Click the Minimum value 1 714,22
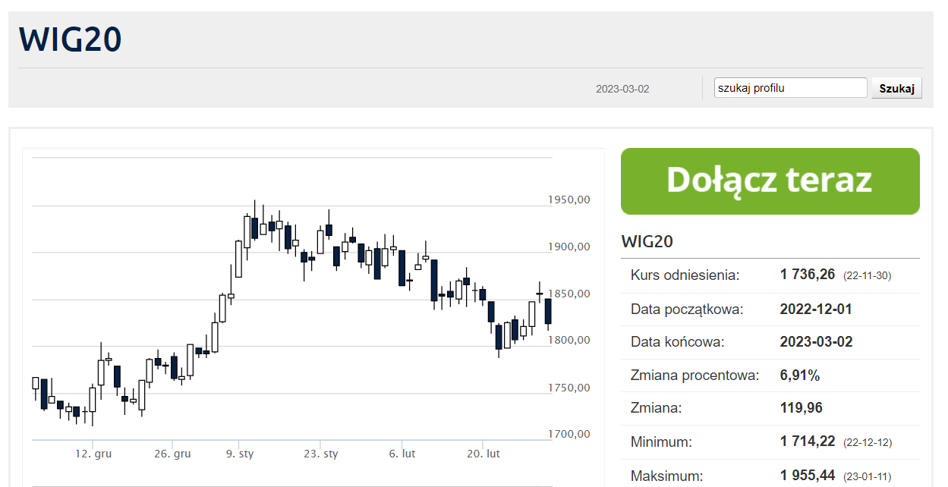This screenshot has height=487, width=948. coord(807,441)
